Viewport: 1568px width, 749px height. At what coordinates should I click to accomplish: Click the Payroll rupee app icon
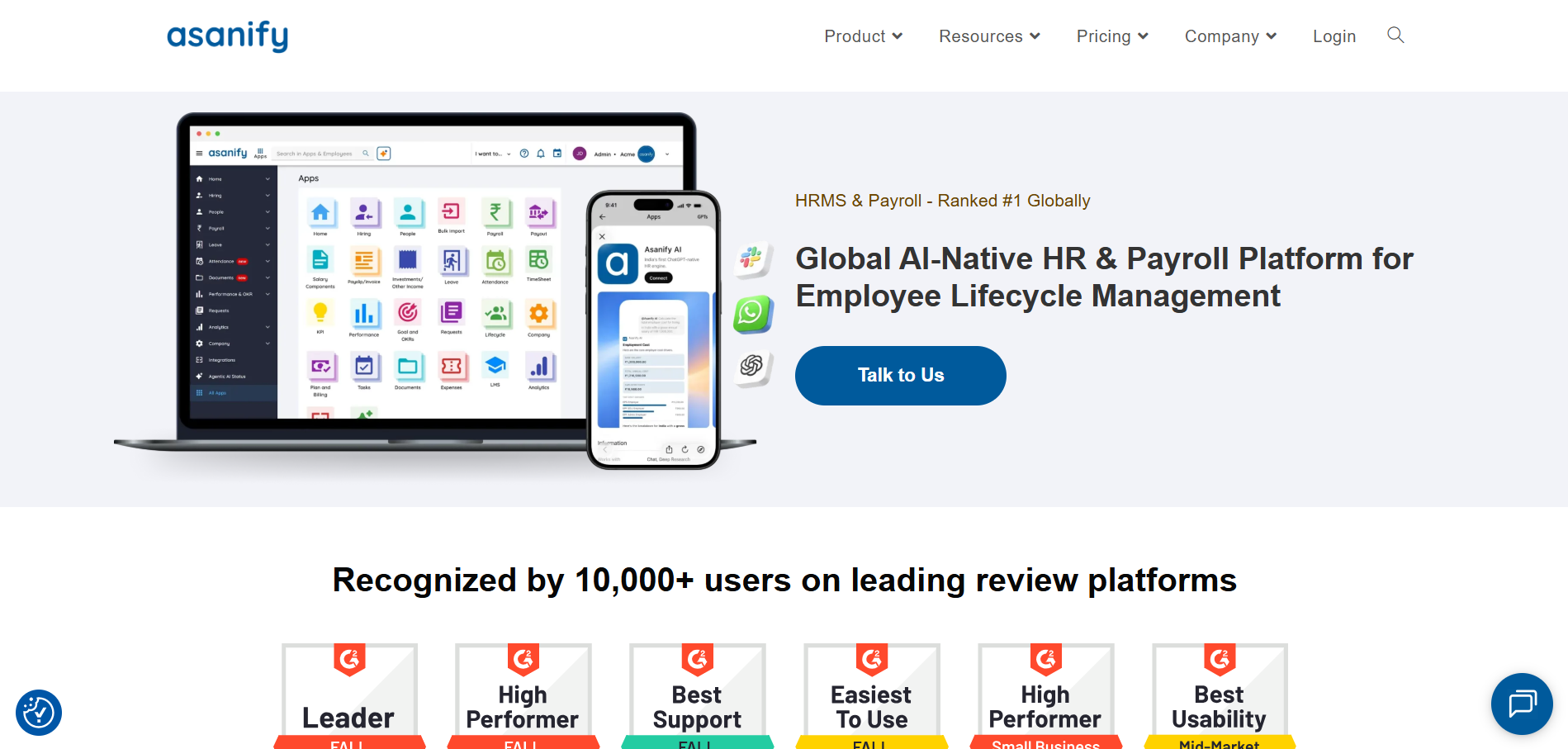coord(495,213)
